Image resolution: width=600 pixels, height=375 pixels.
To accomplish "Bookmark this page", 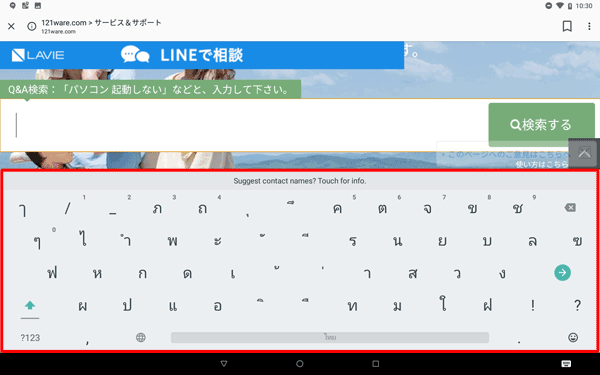I will tap(567, 26).
